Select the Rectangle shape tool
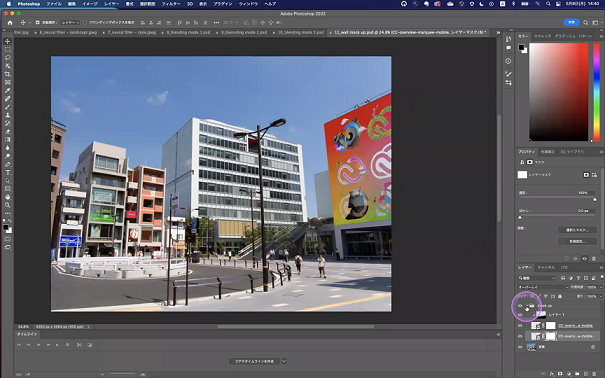Viewport: 605px width, 378px height. click(8, 189)
